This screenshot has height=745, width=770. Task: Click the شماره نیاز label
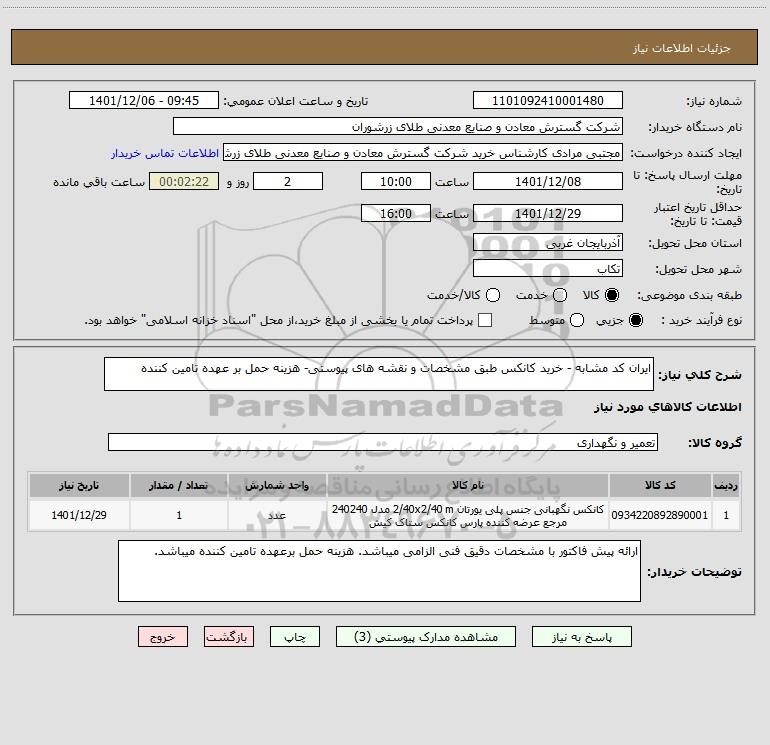(x=714, y=101)
